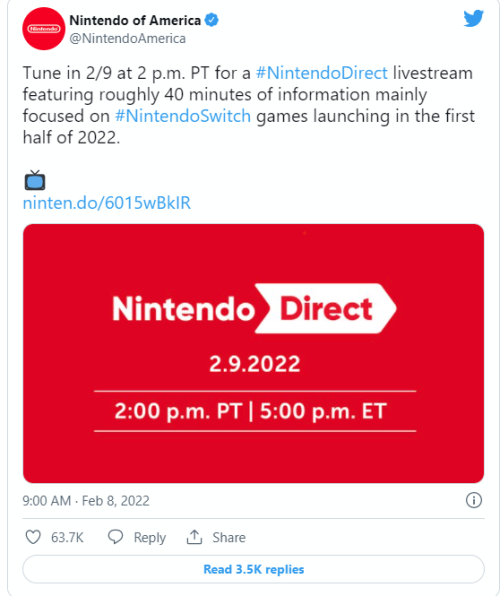Click the share upload arrow icon
The height and width of the screenshot is (596, 500).
pos(194,537)
